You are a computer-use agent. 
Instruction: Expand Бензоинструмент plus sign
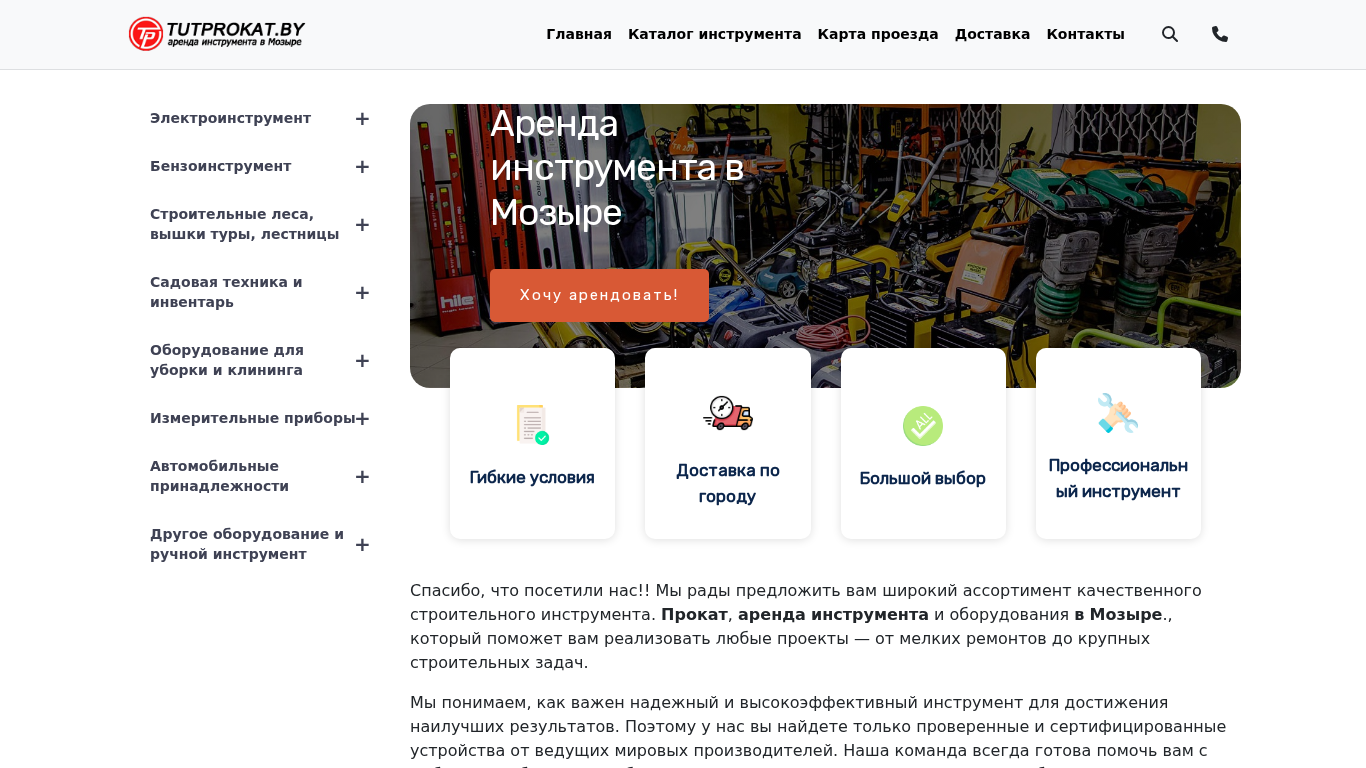pos(362,167)
